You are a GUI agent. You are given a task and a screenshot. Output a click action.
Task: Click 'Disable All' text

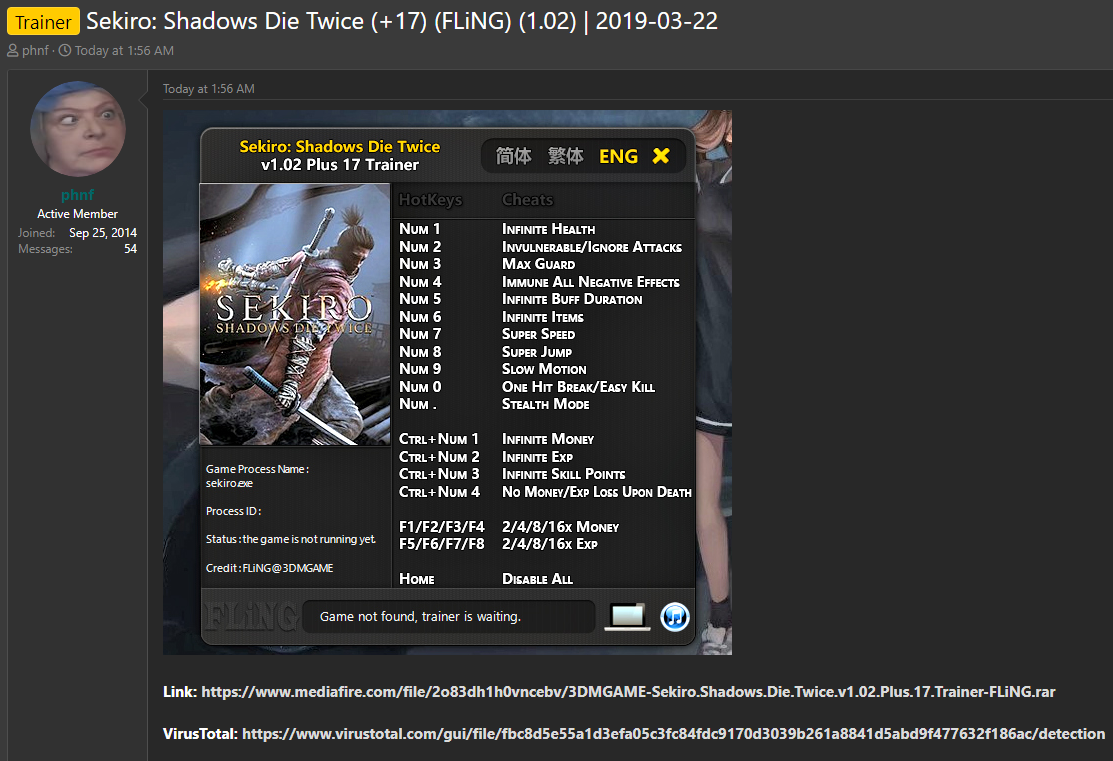(x=537, y=579)
